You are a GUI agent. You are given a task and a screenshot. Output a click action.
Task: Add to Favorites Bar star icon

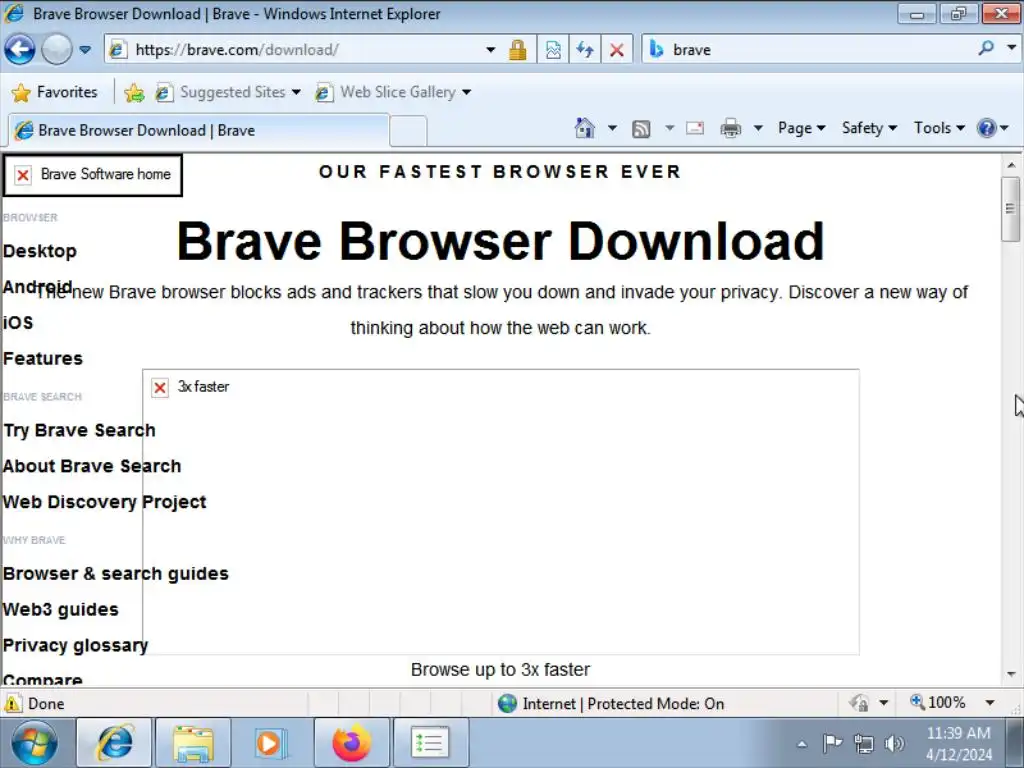135,92
